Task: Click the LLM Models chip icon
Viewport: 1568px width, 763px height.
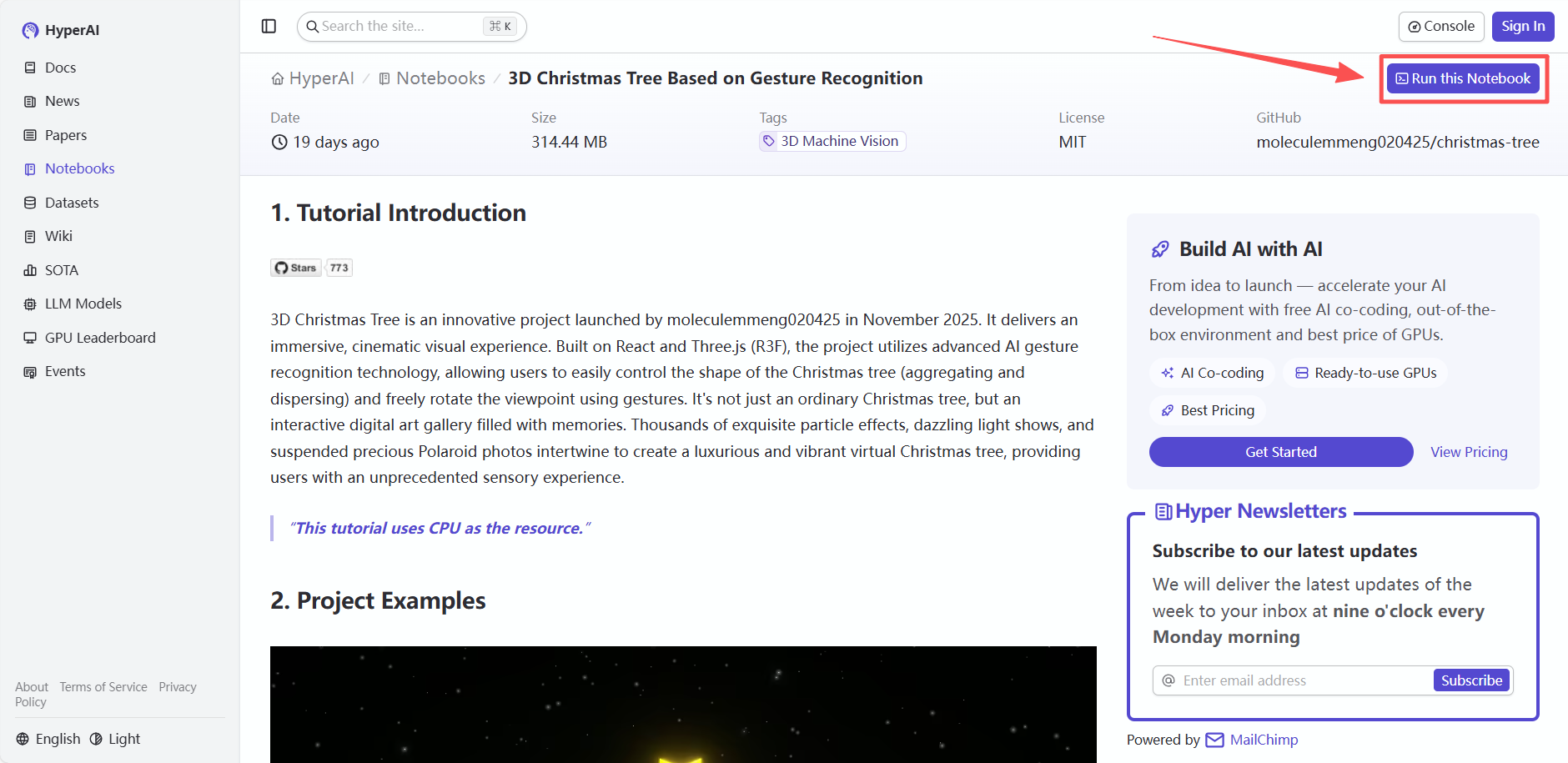Action: click(30, 304)
